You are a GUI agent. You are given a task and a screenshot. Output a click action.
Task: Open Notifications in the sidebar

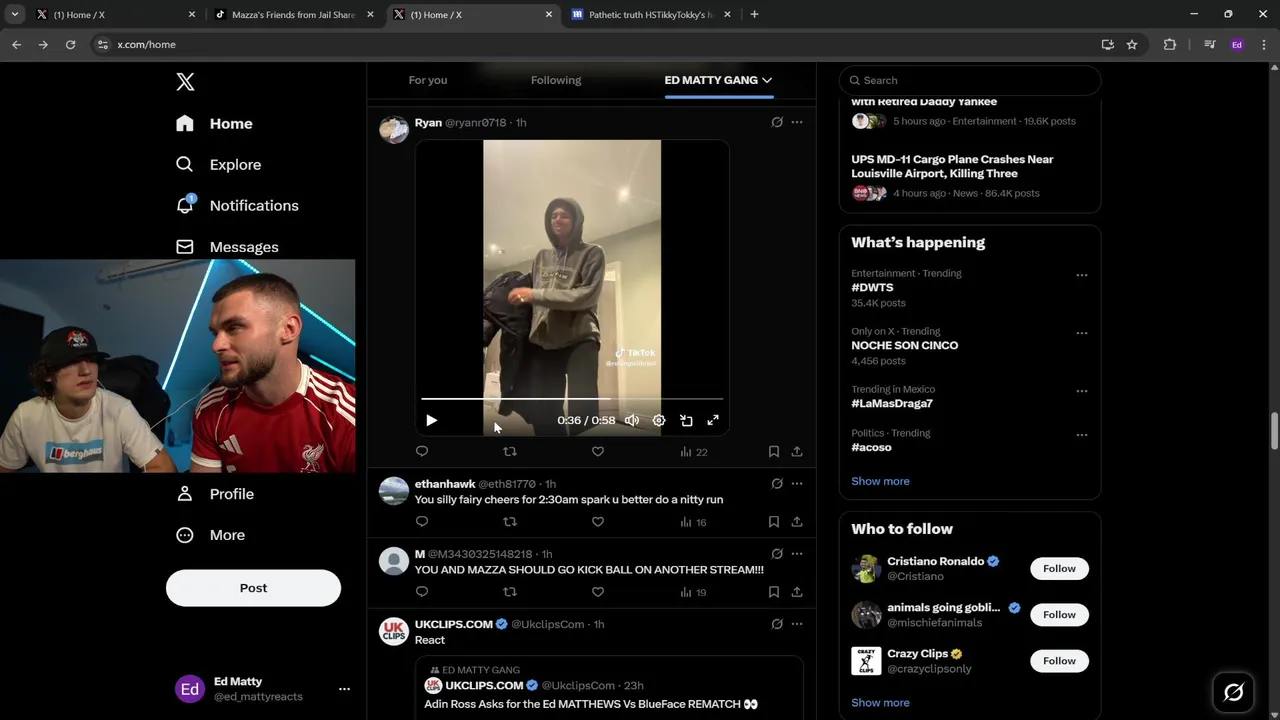[x=237, y=205]
